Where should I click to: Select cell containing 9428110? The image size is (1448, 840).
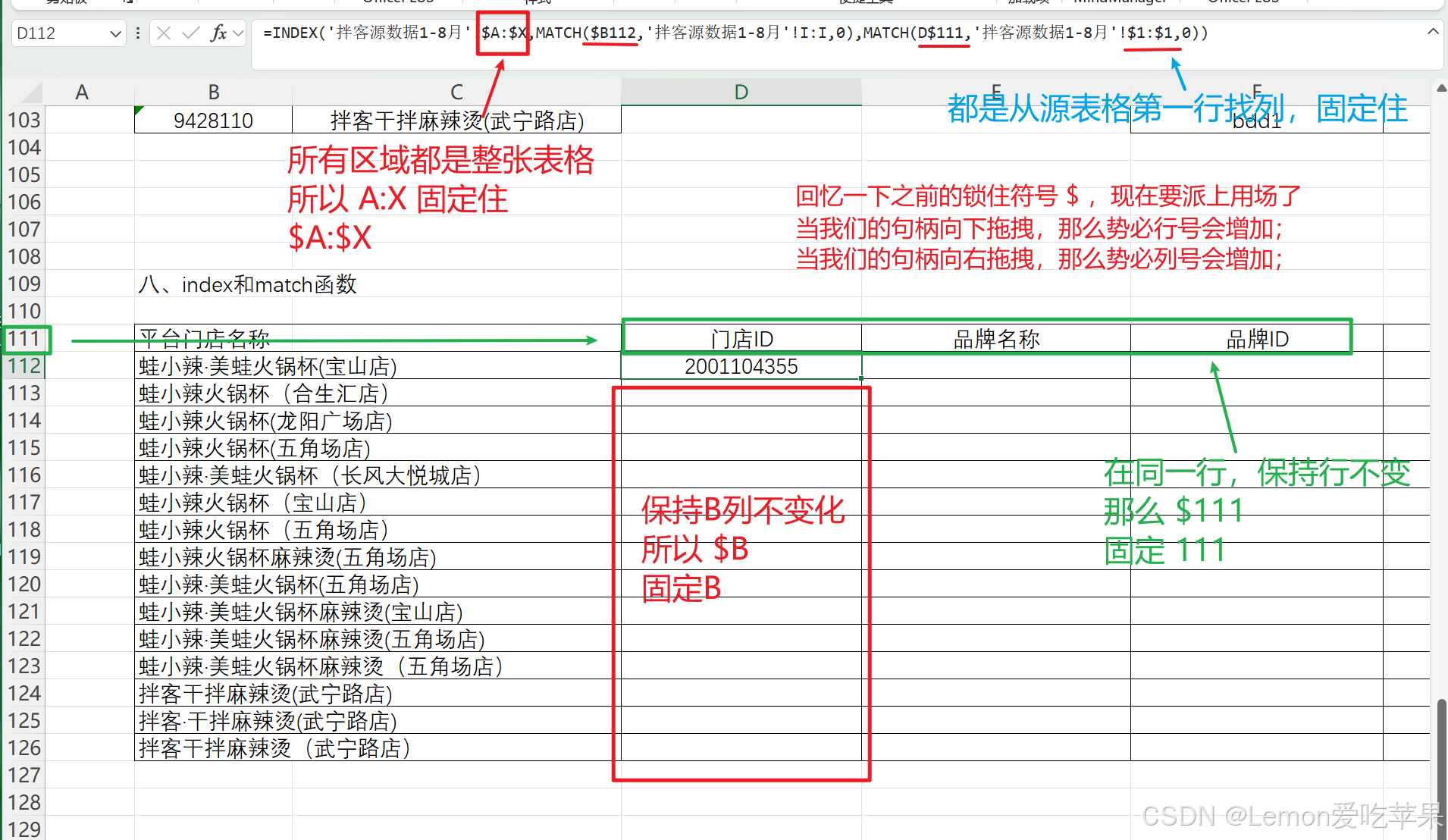tap(213, 120)
